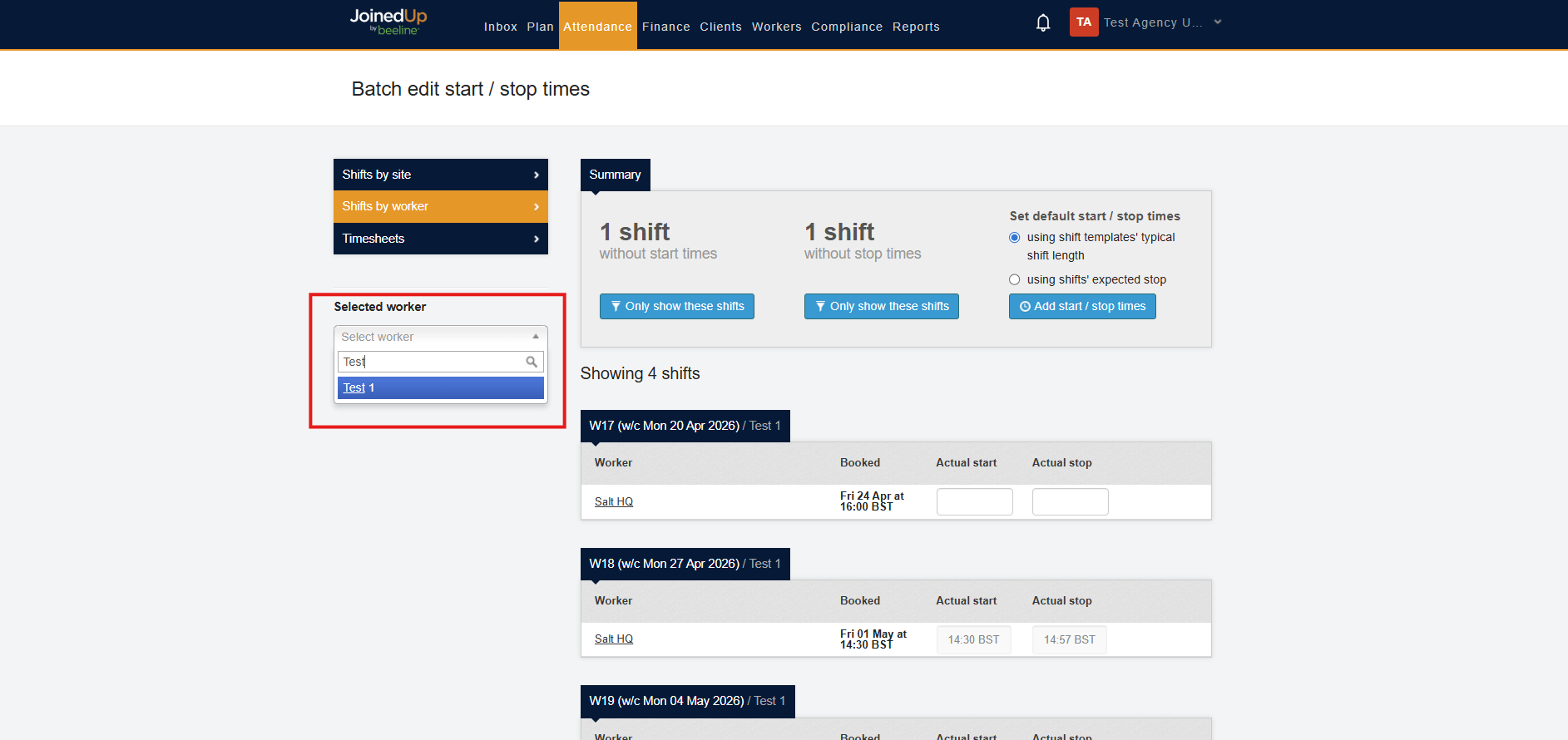1568x740 pixels.
Task: Click the Batch edit start / stop times heading
Action: (x=471, y=89)
